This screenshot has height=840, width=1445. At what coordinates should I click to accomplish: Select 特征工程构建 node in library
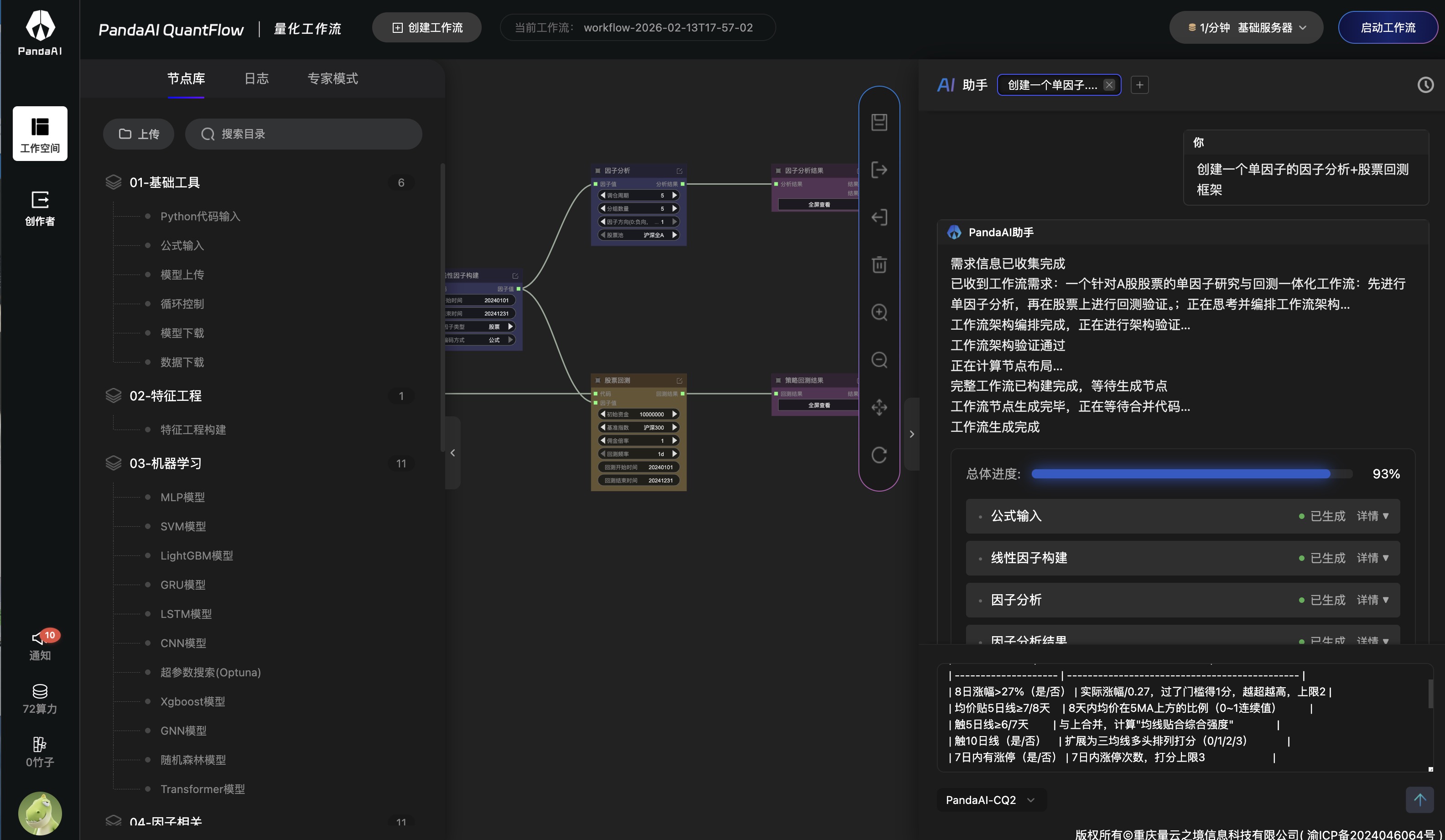click(192, 430)
